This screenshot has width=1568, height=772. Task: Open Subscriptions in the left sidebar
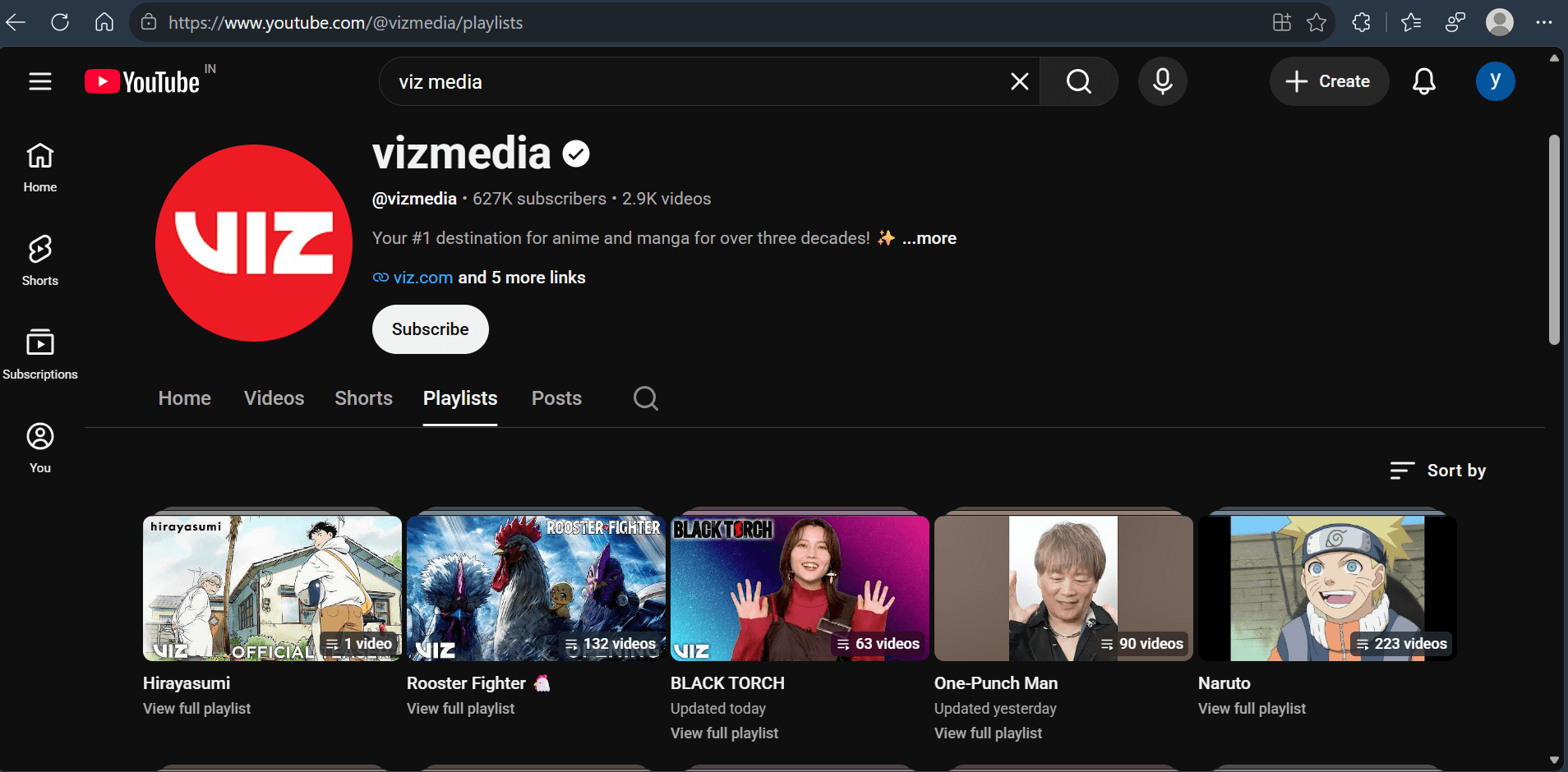coord(40,355)
